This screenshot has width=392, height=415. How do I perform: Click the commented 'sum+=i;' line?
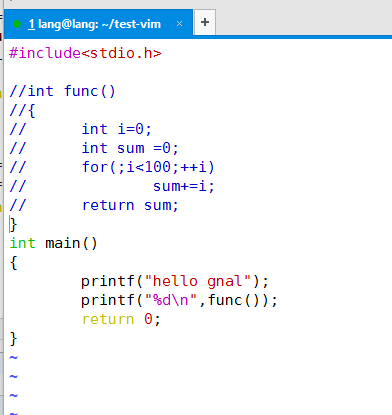pos(112,186)
